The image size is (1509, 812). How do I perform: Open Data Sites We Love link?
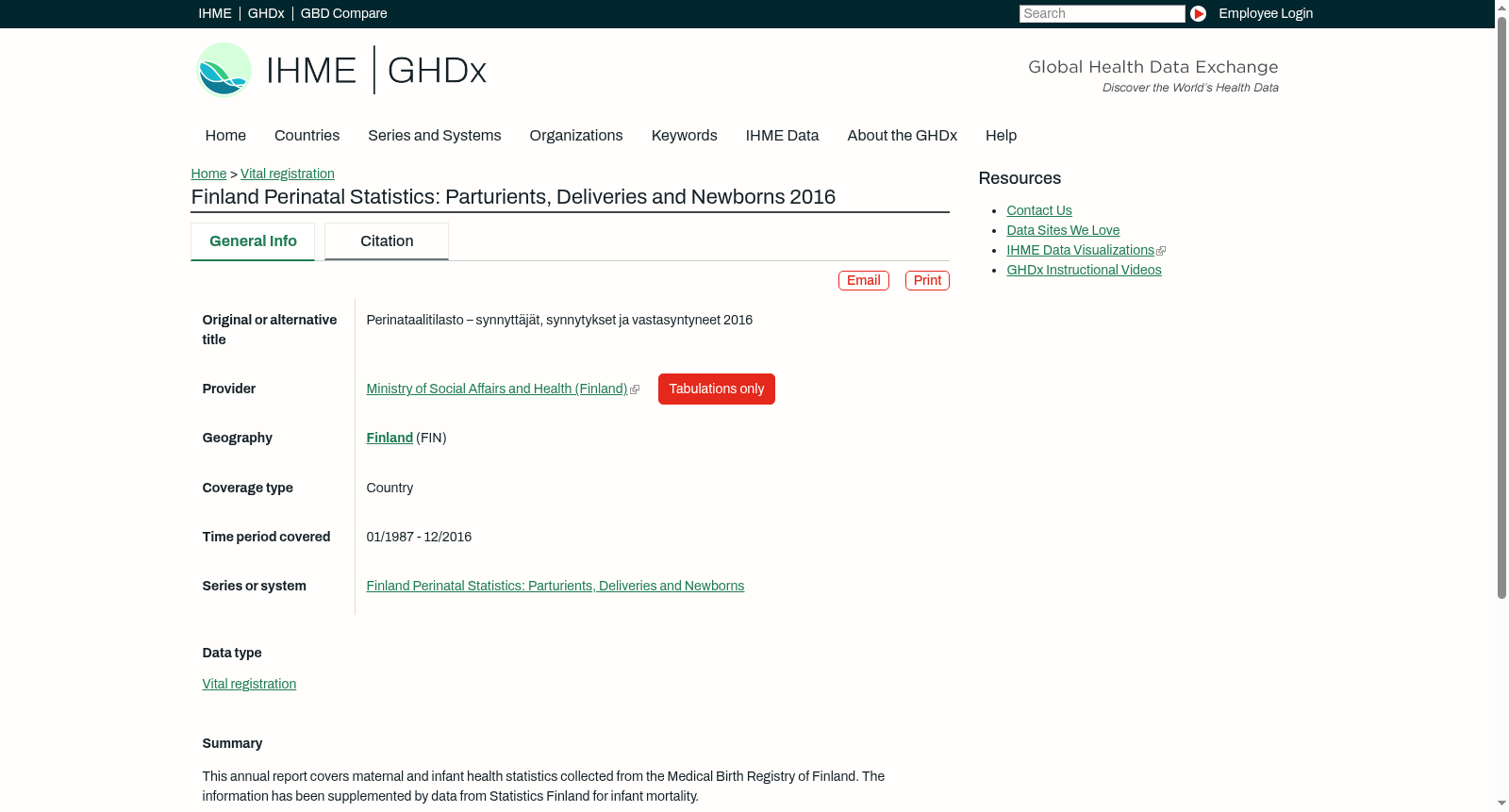coord(1063,230)
